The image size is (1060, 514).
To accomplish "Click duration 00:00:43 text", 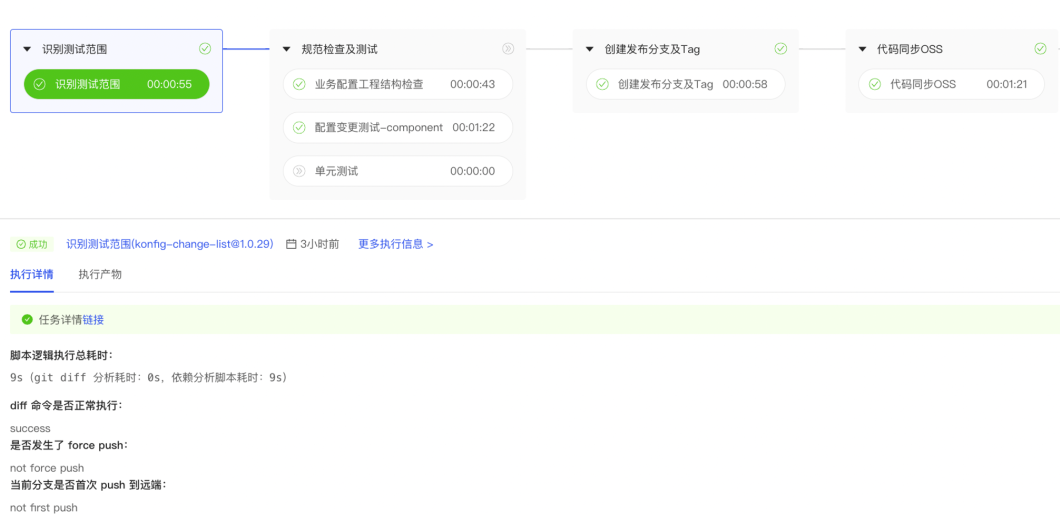I will tap(473, 85).
